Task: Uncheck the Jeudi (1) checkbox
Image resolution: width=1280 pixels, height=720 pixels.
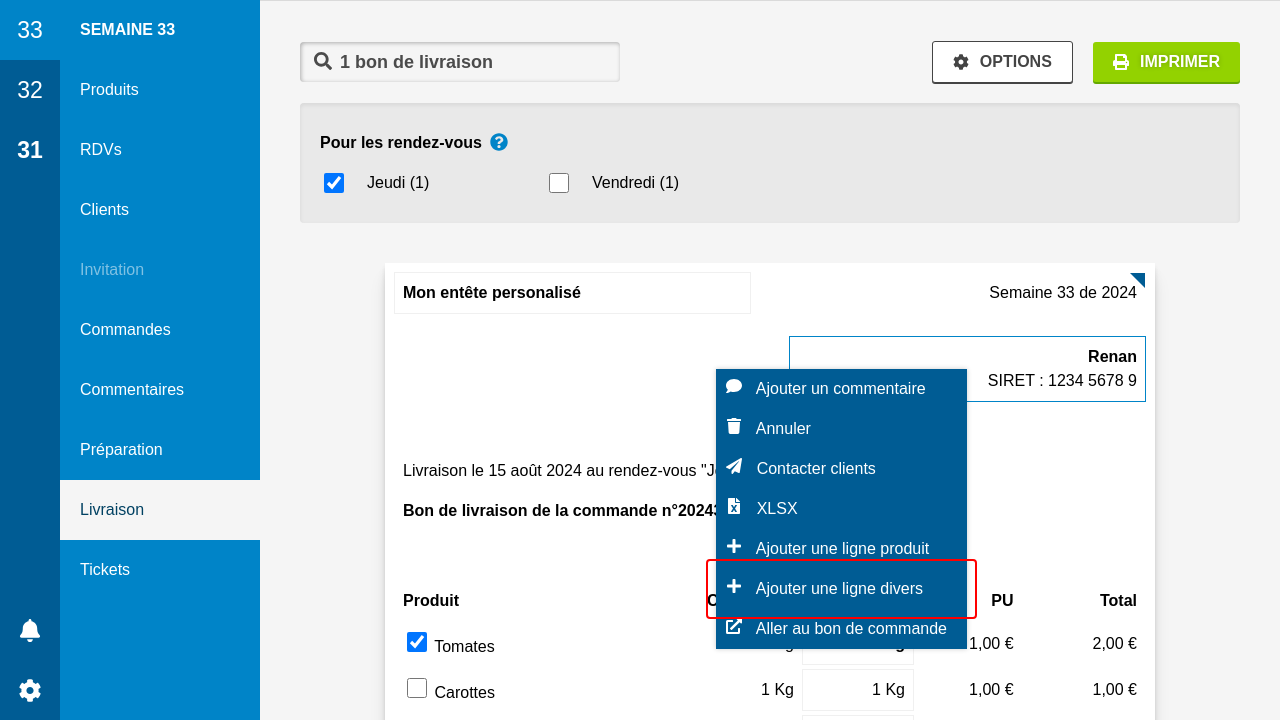Action: coord(334,183)
